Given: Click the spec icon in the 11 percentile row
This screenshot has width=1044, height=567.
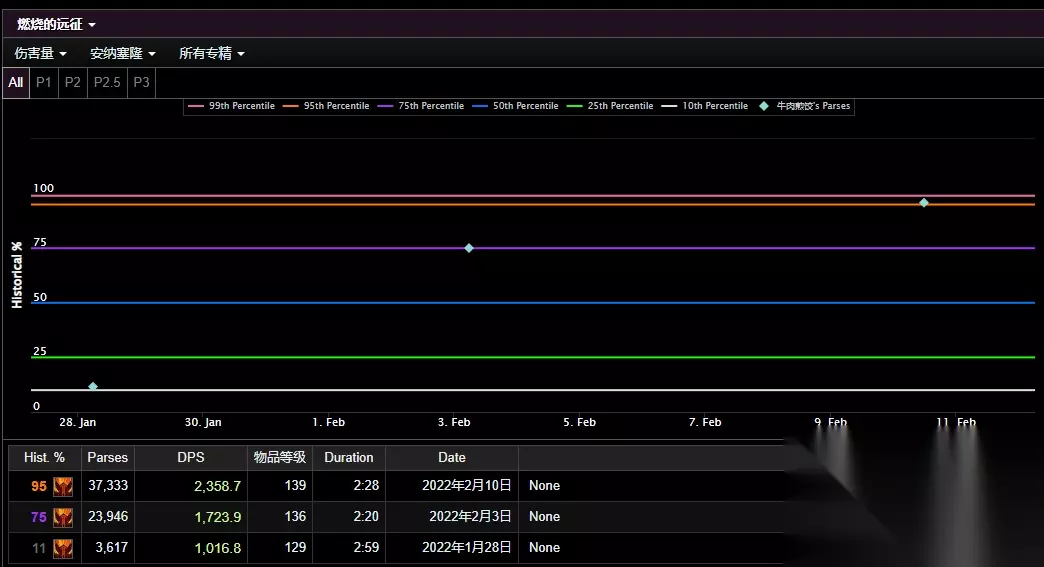Looking at the screenshot, I should click(x=63, y=549).
